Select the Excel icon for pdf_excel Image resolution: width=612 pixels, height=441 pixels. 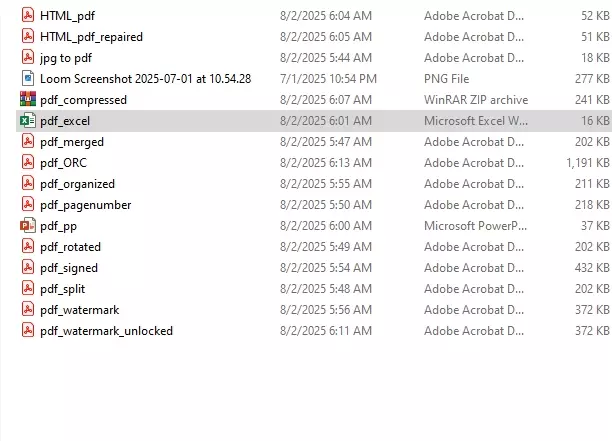[28, 121]
